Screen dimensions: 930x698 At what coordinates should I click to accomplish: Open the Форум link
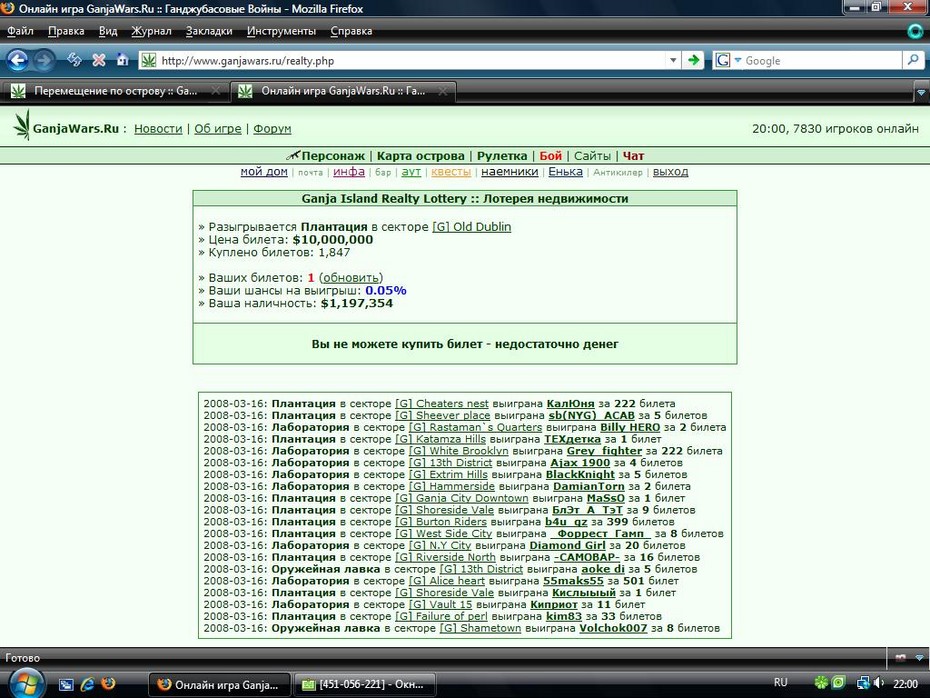pos(272,129)
